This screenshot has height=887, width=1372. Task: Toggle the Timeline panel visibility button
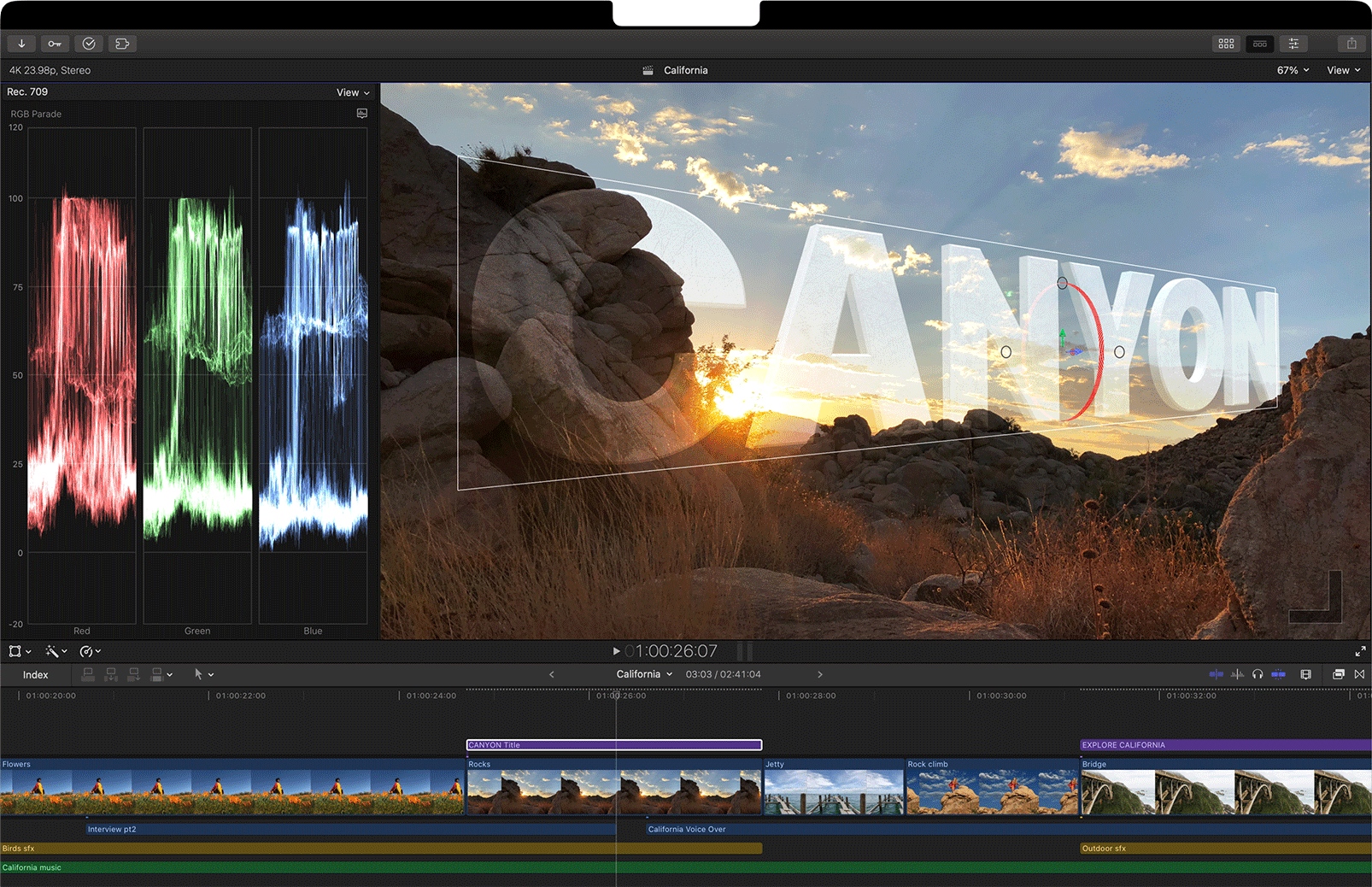point(1260,44)
